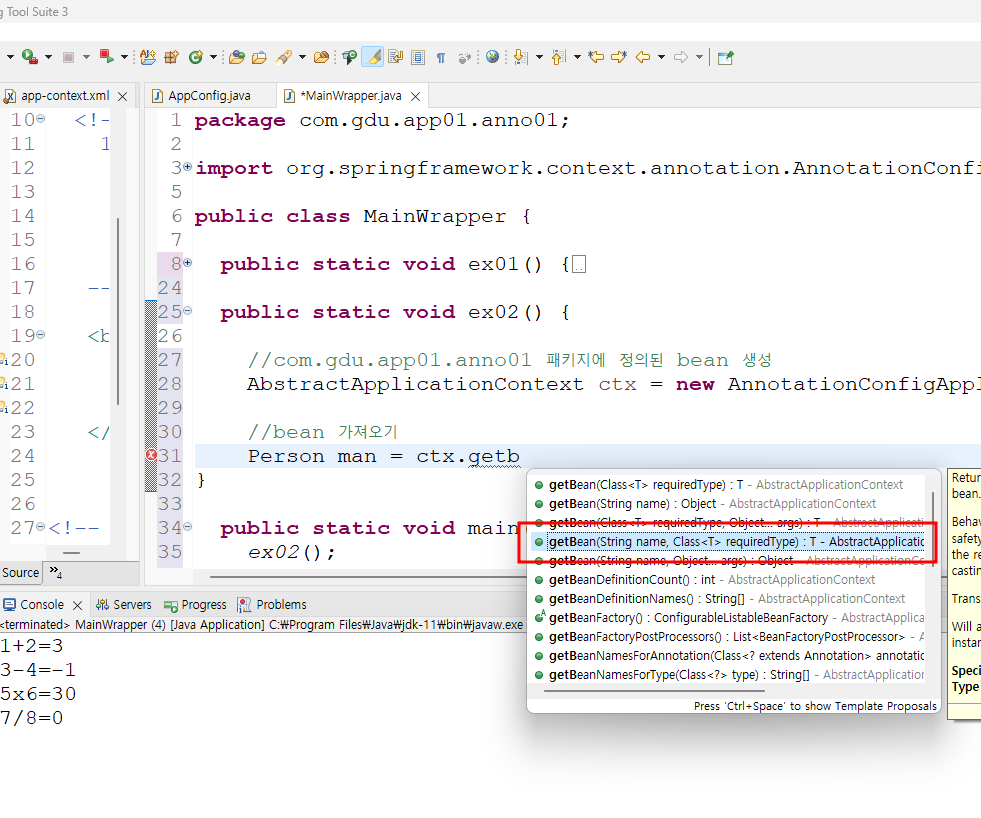
Task: Open the Servers view tab
Action: (123, 605)
